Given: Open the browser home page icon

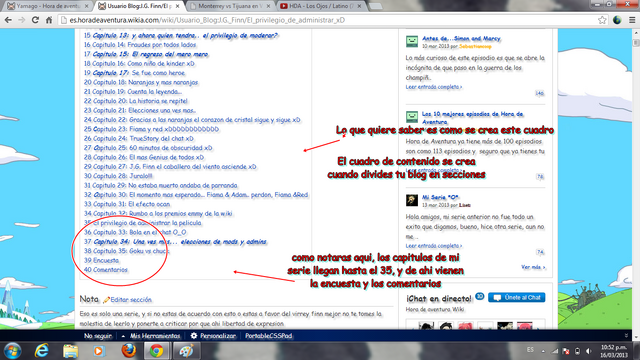Looking at the screenshot, I should point(49,20).
